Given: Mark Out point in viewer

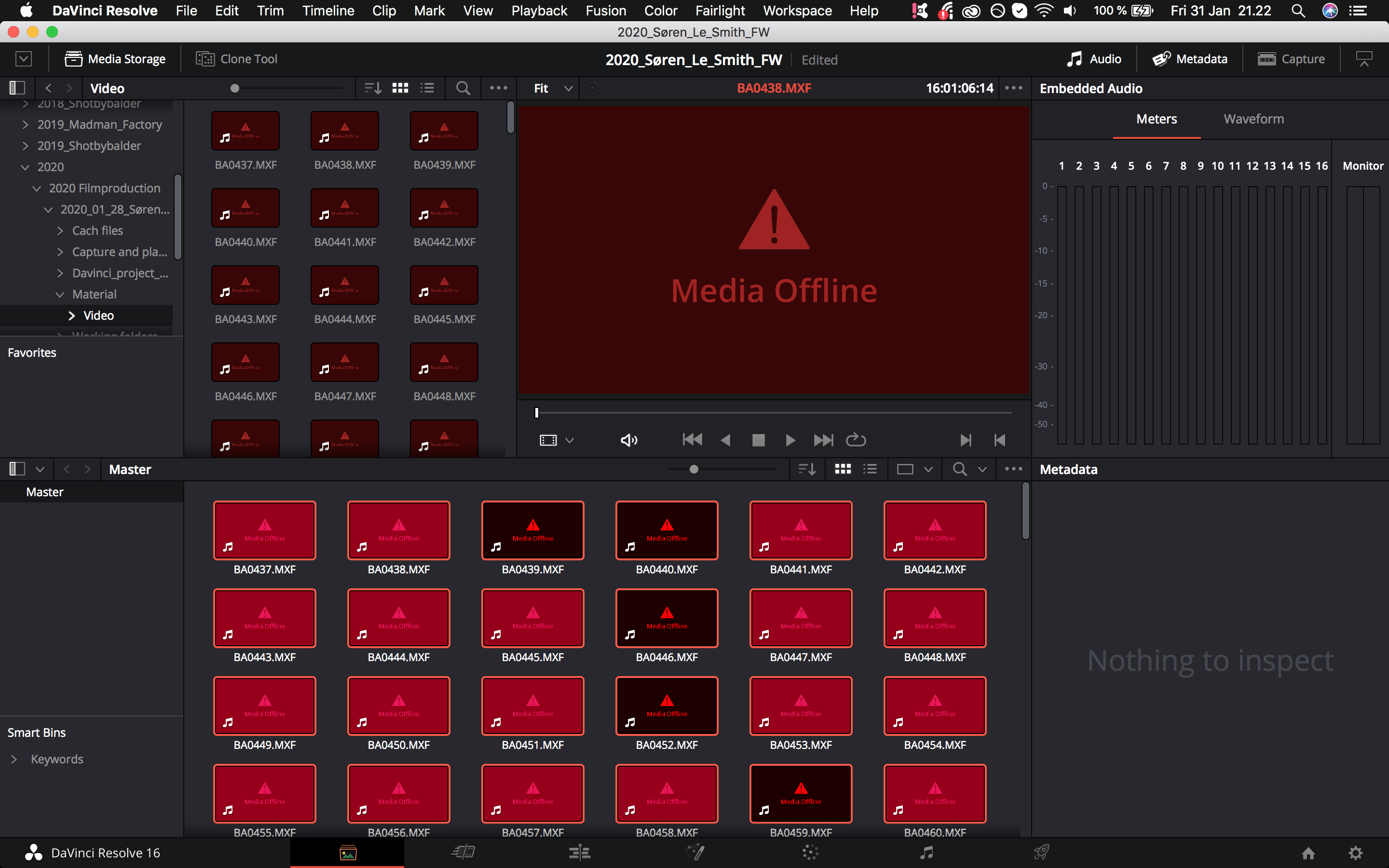Looking at the screenshot, I should pos(999,440).
